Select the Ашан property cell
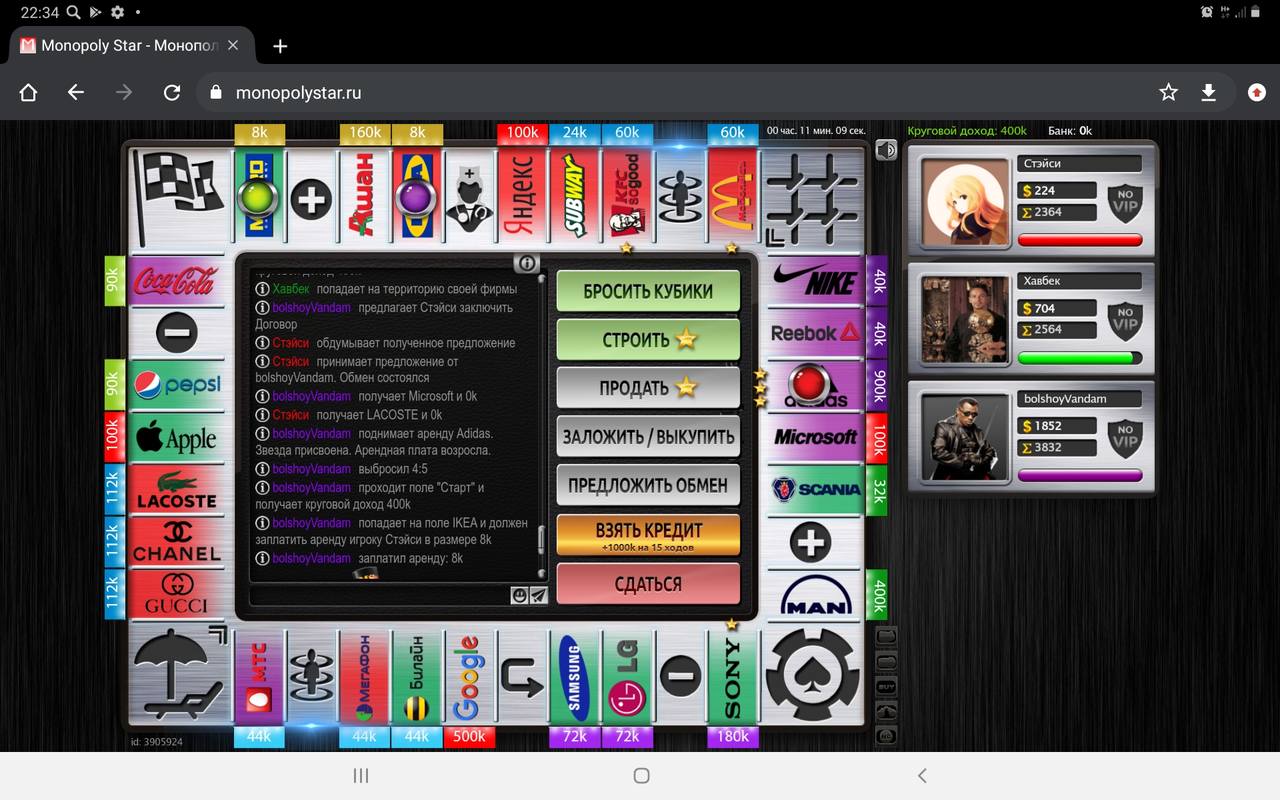1280x800 pixels. pos(364,195)
